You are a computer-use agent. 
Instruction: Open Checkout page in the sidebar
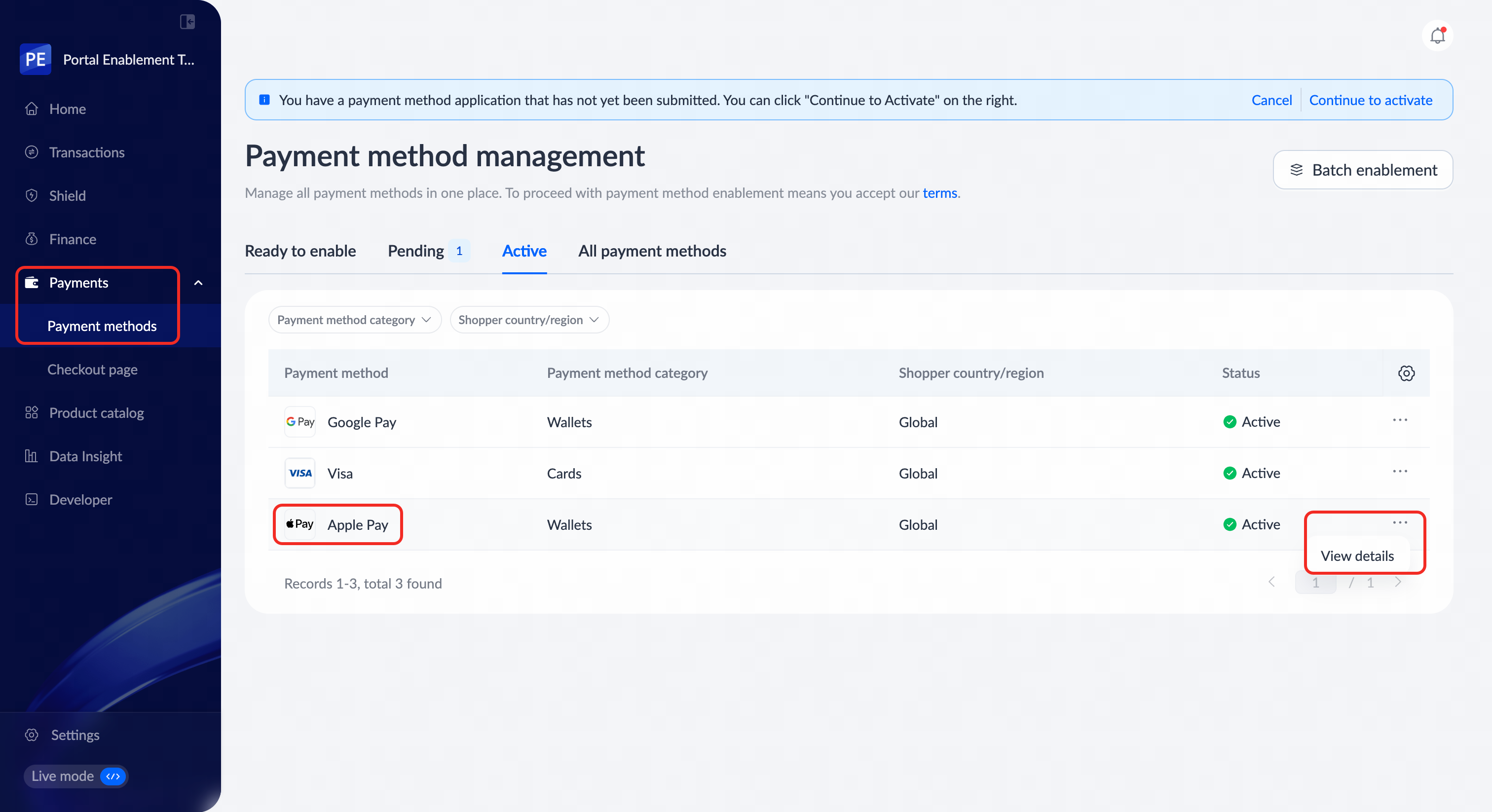click(x=93, y=369)
